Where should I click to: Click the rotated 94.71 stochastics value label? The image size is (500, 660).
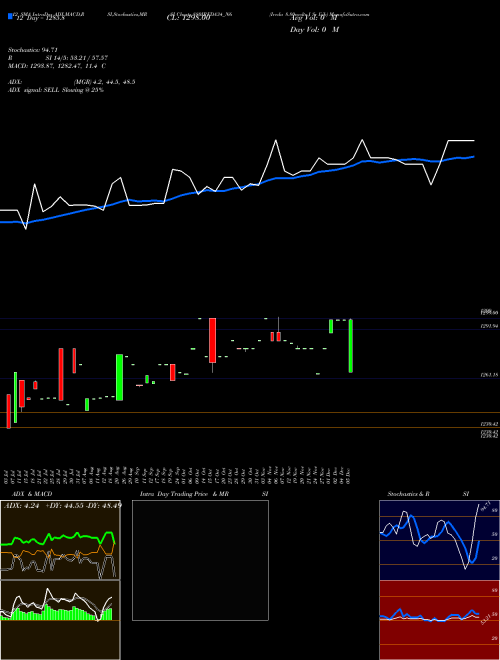point(485,505)
